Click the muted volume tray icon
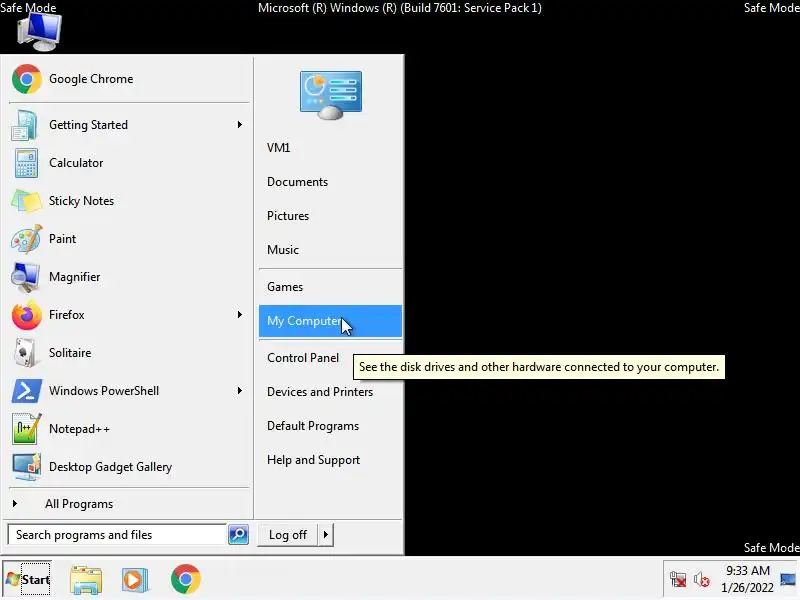Screen dimensions: 800x600 pyautogui.click(x=702, y=579)
